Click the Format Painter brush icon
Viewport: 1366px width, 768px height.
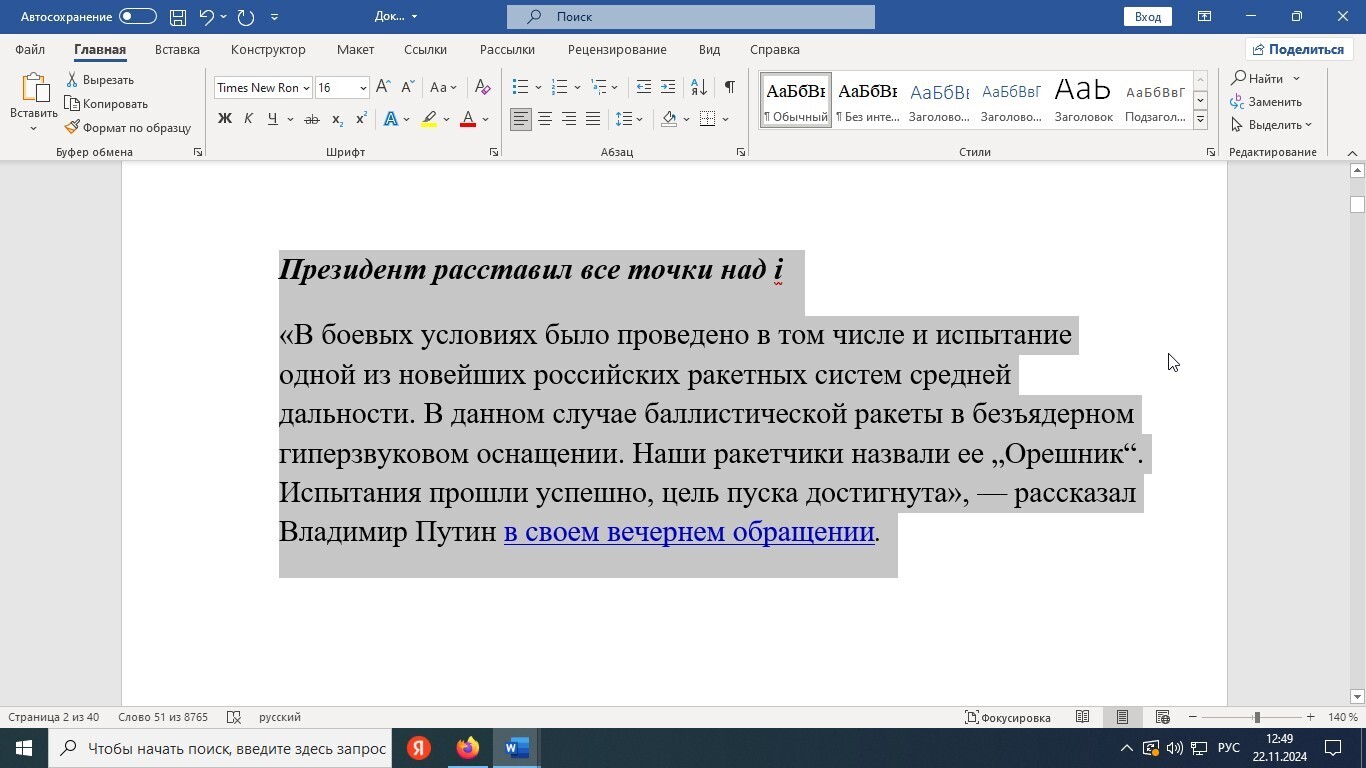pyautogui.click(x=72, y=128)
